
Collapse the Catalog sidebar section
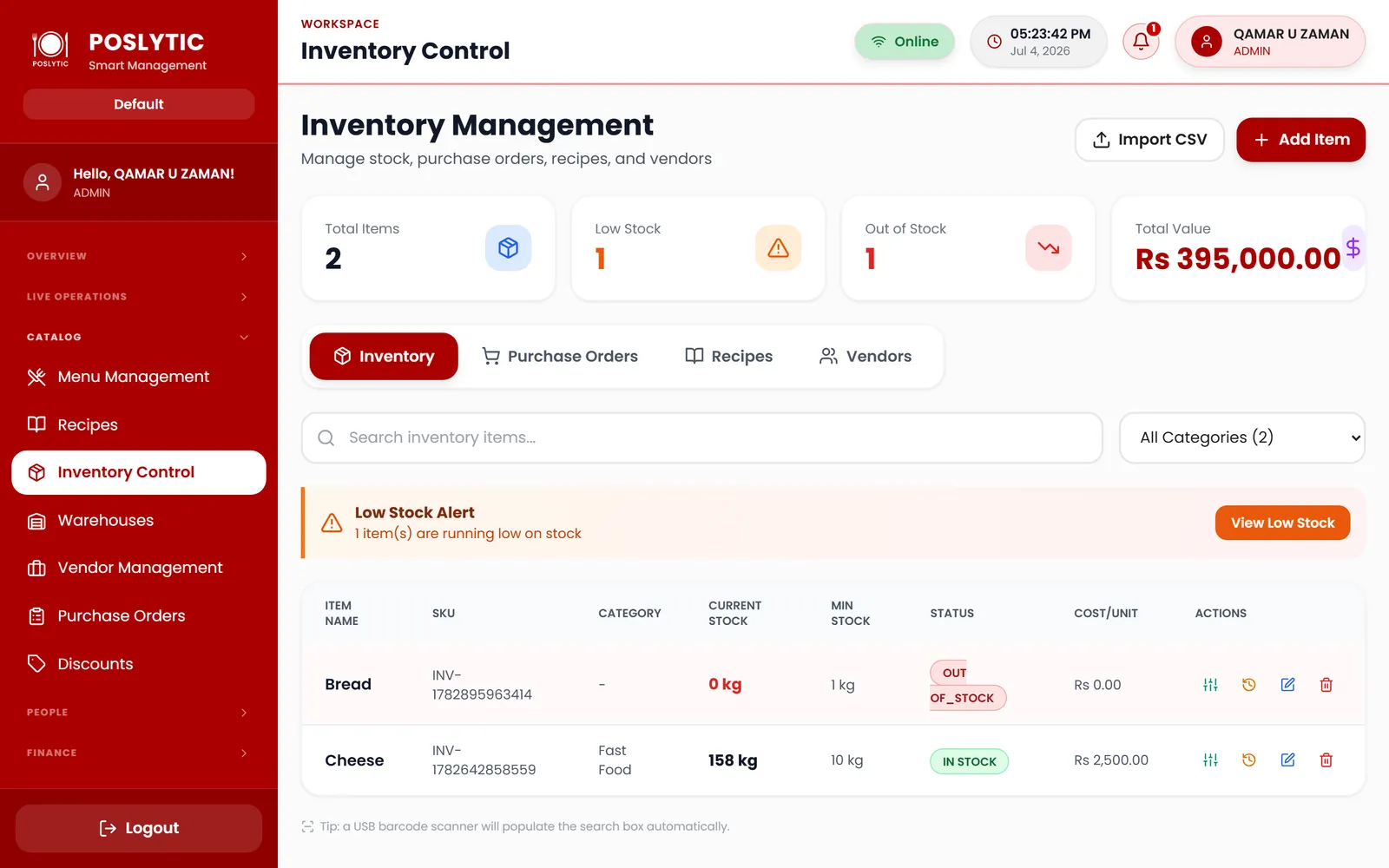[139, 337]
